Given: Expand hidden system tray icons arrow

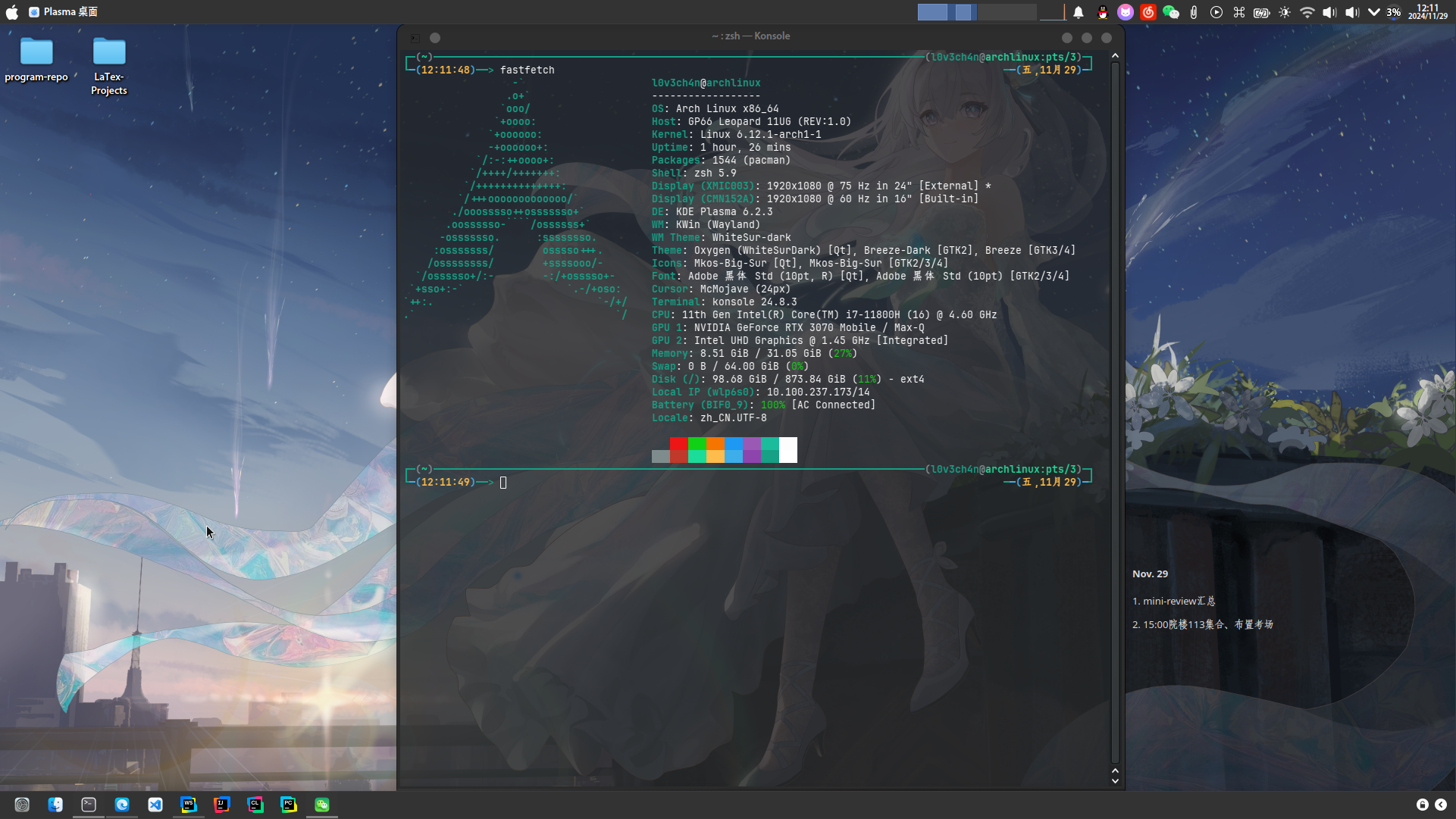Looking at the screenshot, I should point(1374,12).
